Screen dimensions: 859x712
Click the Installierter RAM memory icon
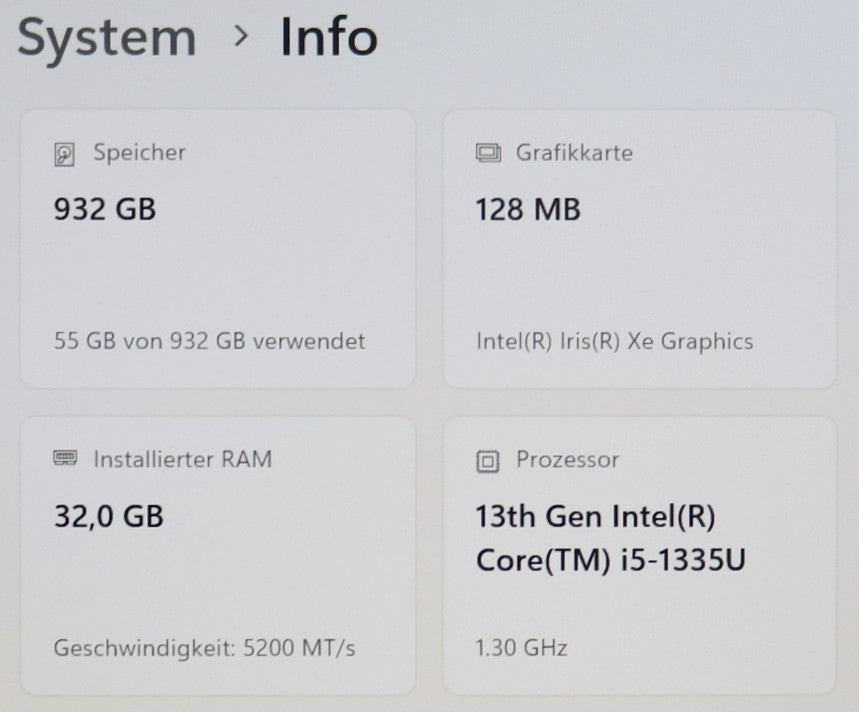(65, 459)
